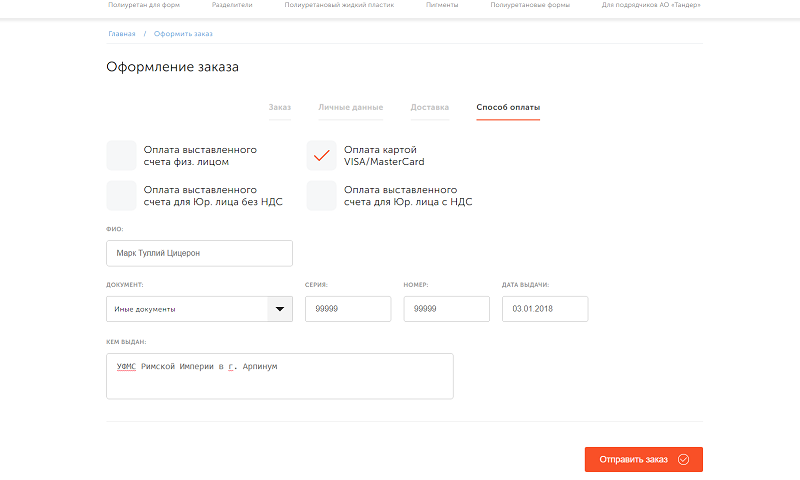Open 'Полиуретан для форм' menu item
Viewport: 800px width, 480px height.
(x=144, y=5)
